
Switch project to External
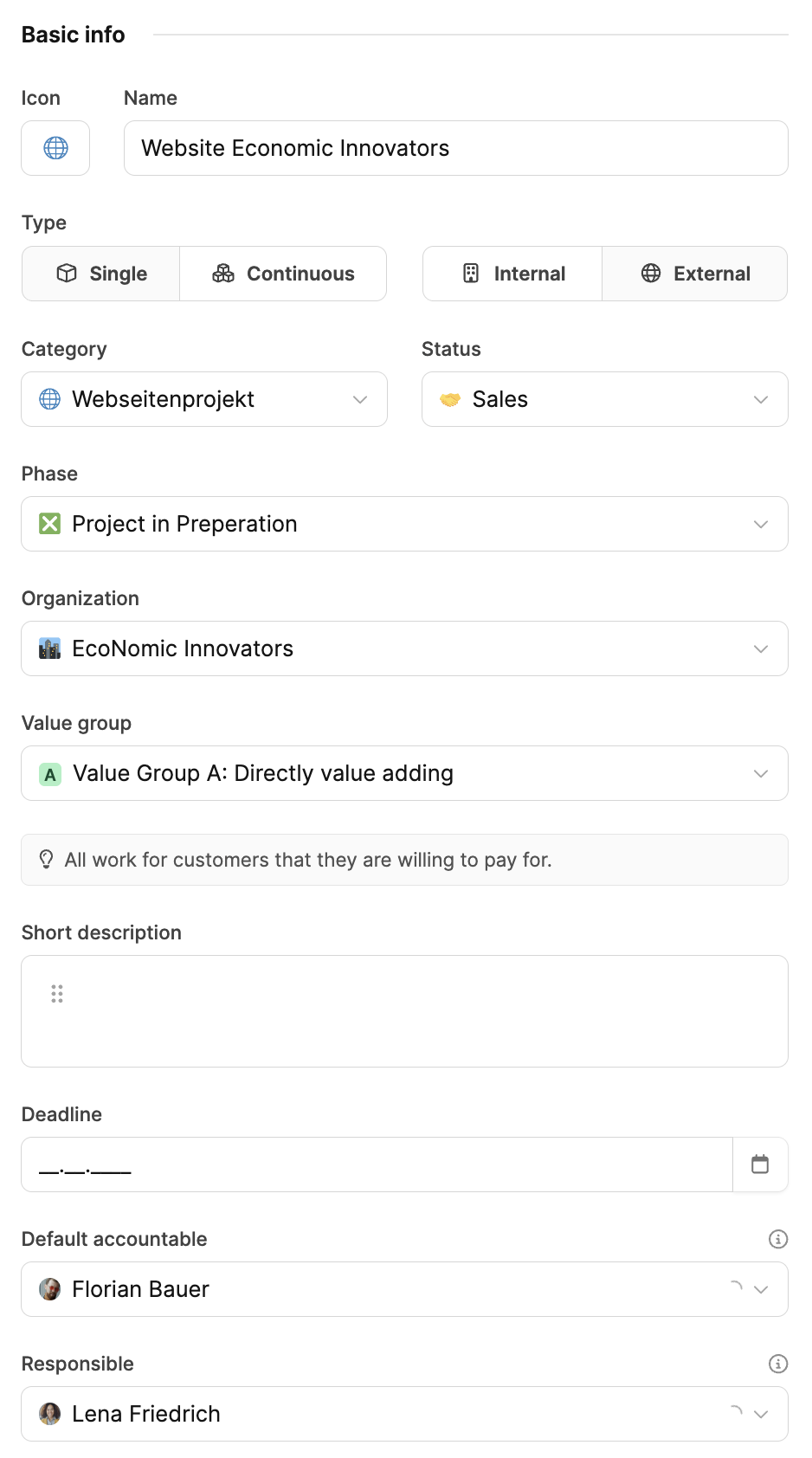coord(694,274)
